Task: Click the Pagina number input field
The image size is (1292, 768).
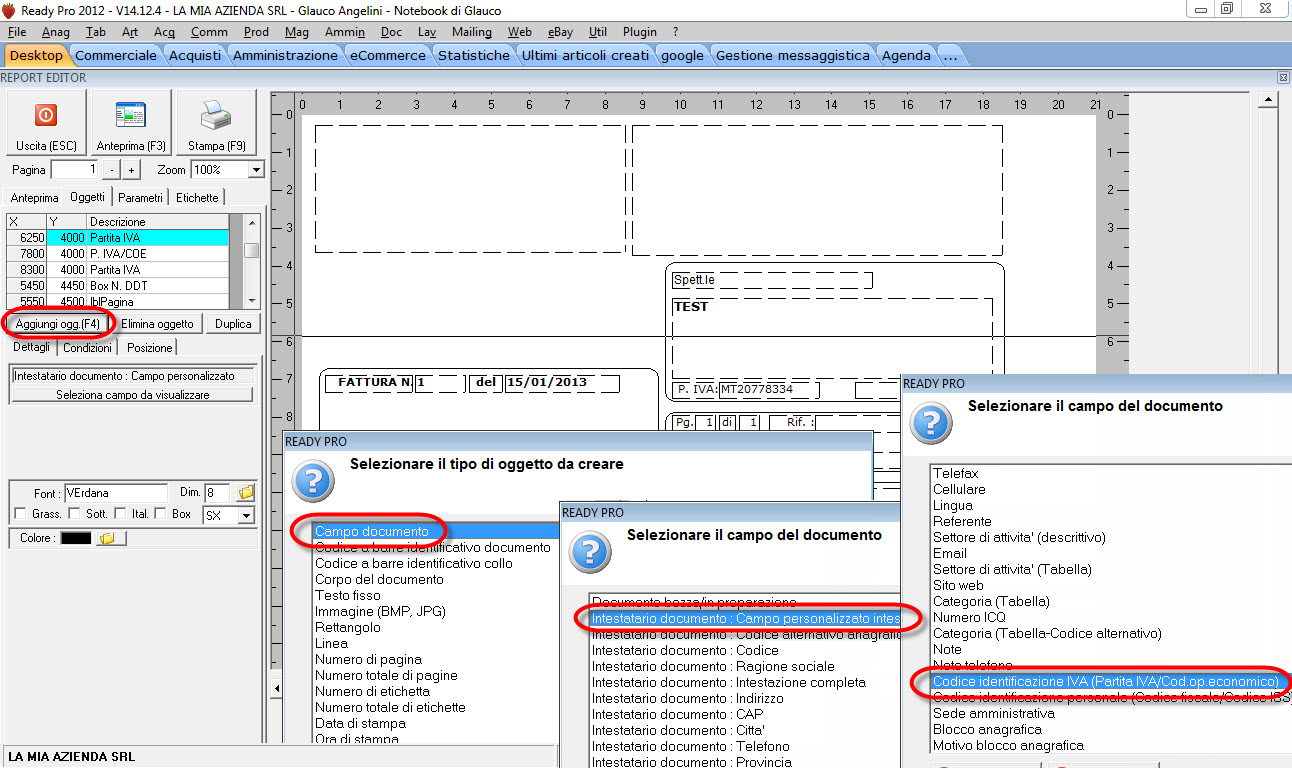Action: click(x=75, y=170)
